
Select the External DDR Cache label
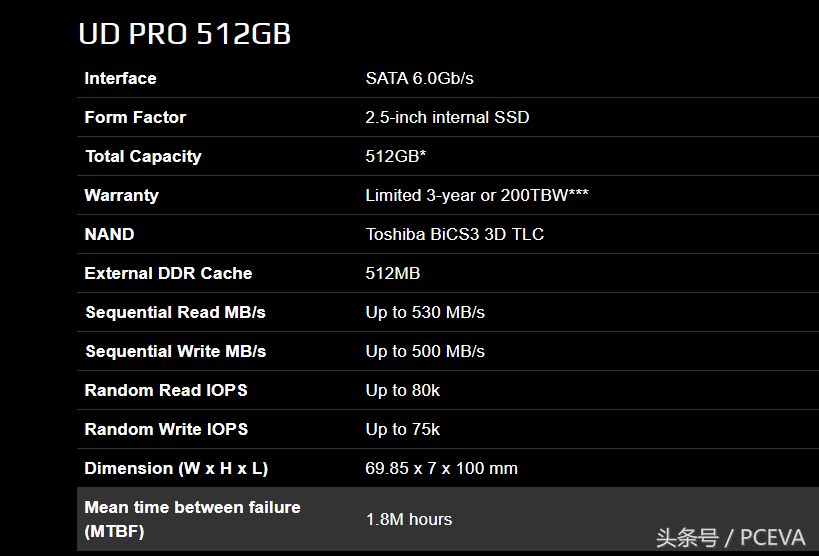click(x=168, y=273)
